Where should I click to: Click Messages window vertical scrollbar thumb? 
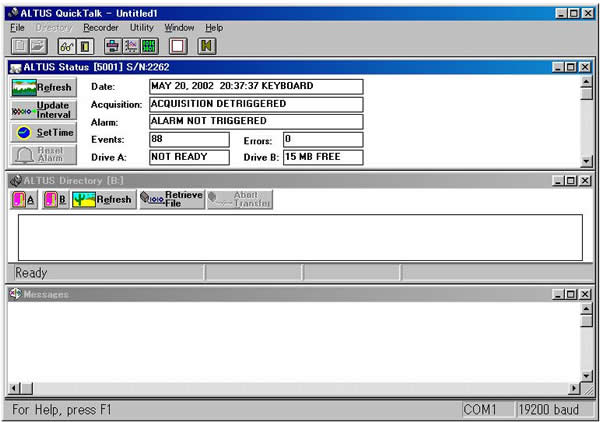[586, 321]
